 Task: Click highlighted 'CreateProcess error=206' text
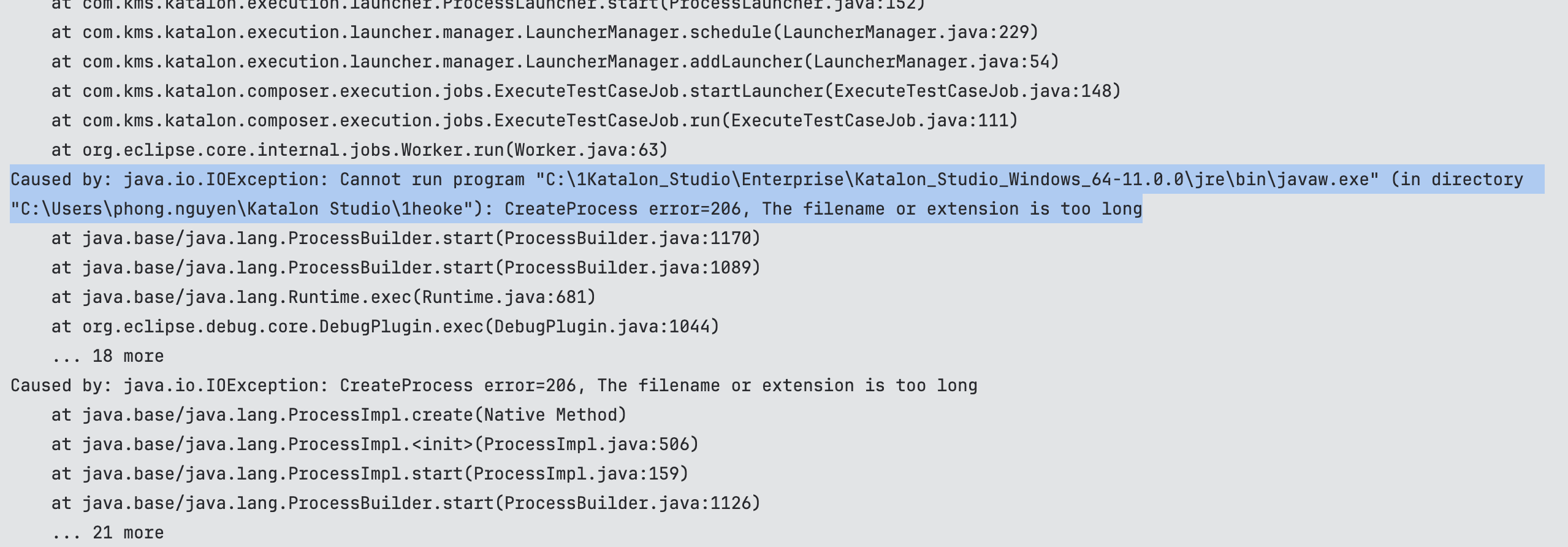tap(622, 208)
